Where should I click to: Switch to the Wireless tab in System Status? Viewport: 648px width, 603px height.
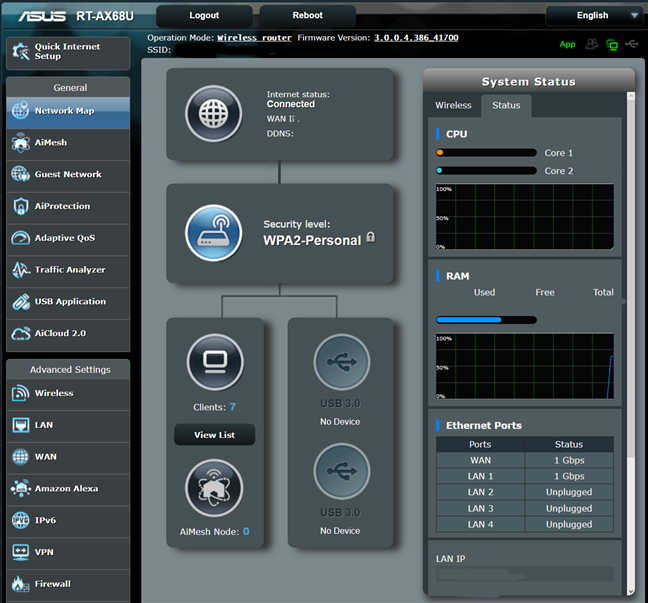coord(453,105)
